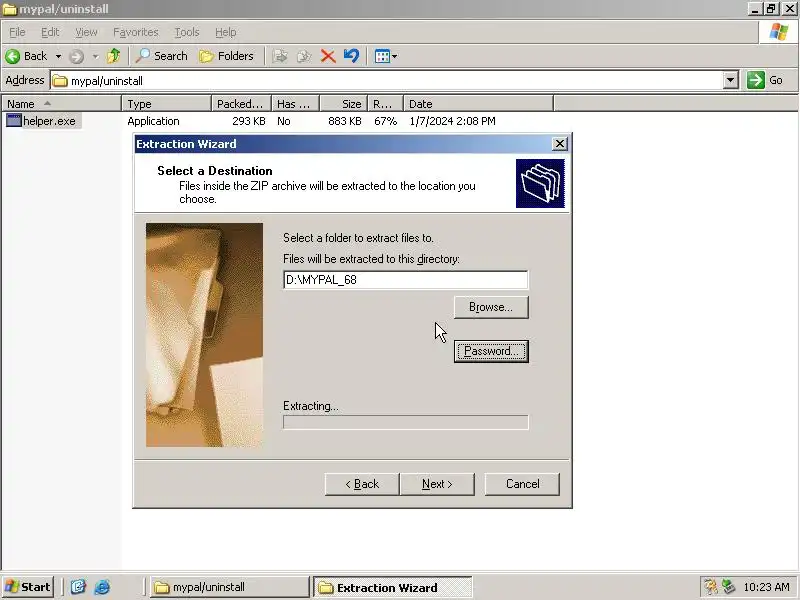Screen dimensions: 800x600
Task: Expand the Back history dropdown arrow
Action: click(x=58, y=56)
